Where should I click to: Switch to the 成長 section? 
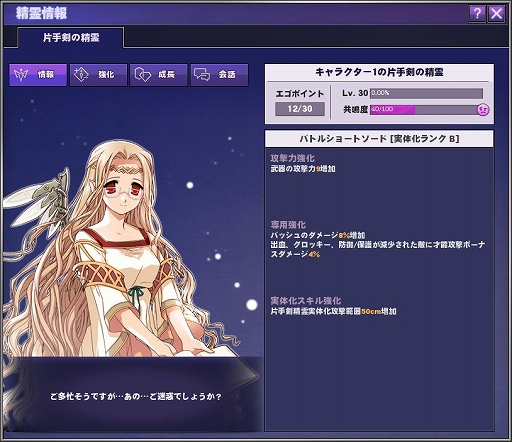click(x=158, y=75)
